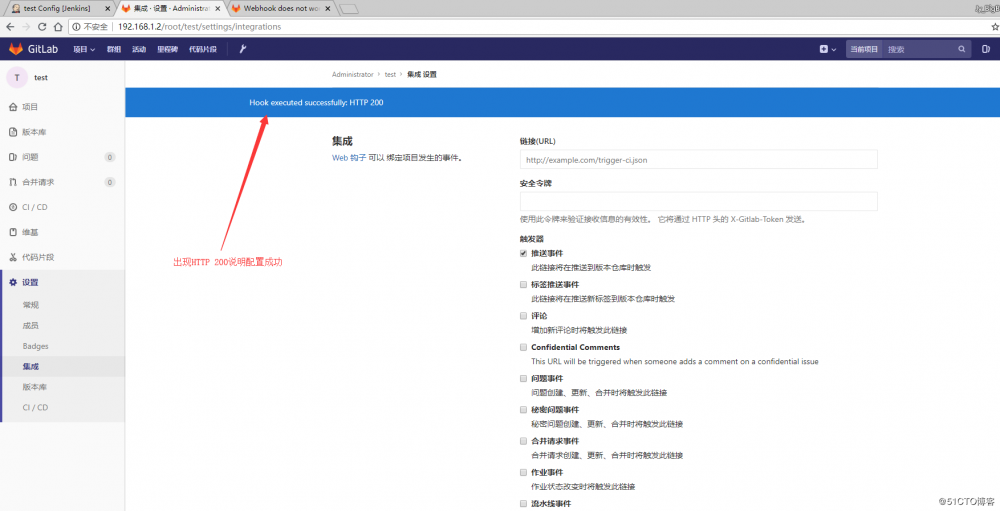The width and height of the screenshot is (1000, 511).
Task: Switch to Webhook does not work tab
Action: coord(281,9)
